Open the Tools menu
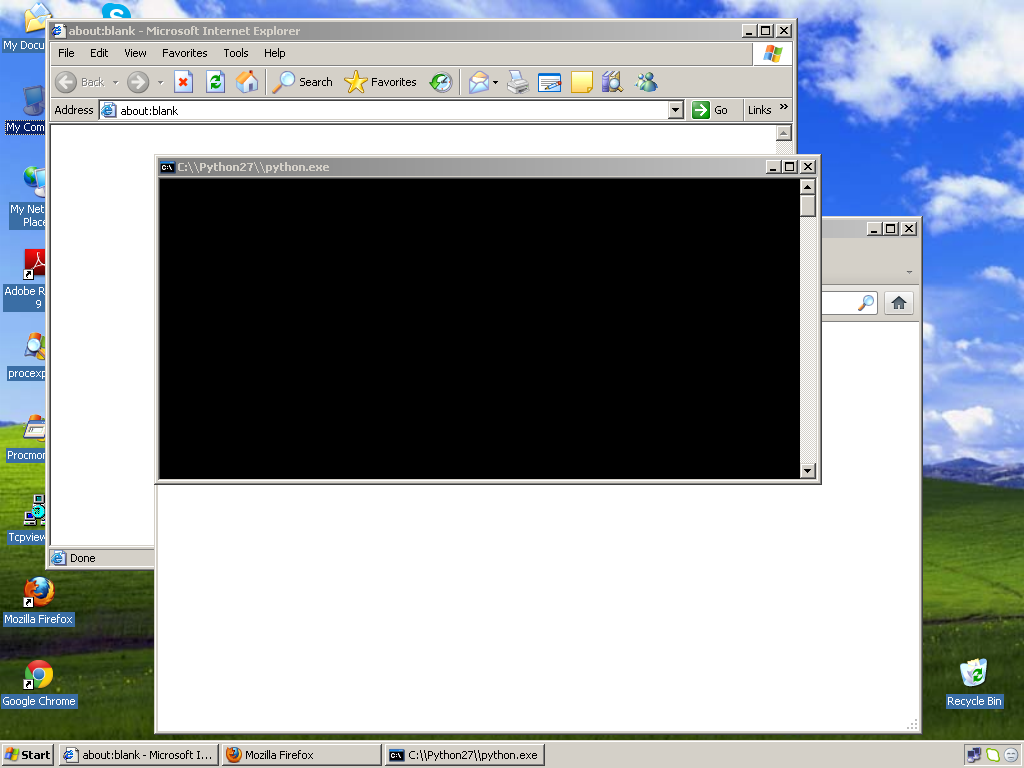This screenshot has width=1024, height=768. coord(236,53)
